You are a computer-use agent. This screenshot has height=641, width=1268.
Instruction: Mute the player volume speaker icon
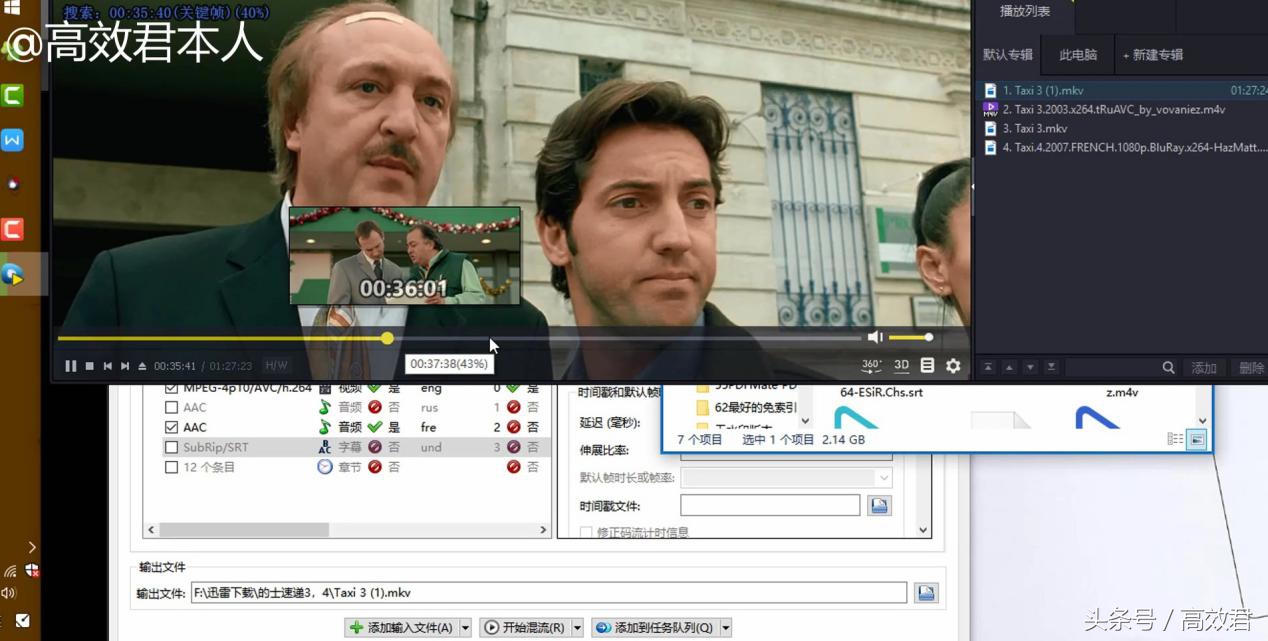tap(875, 338)
